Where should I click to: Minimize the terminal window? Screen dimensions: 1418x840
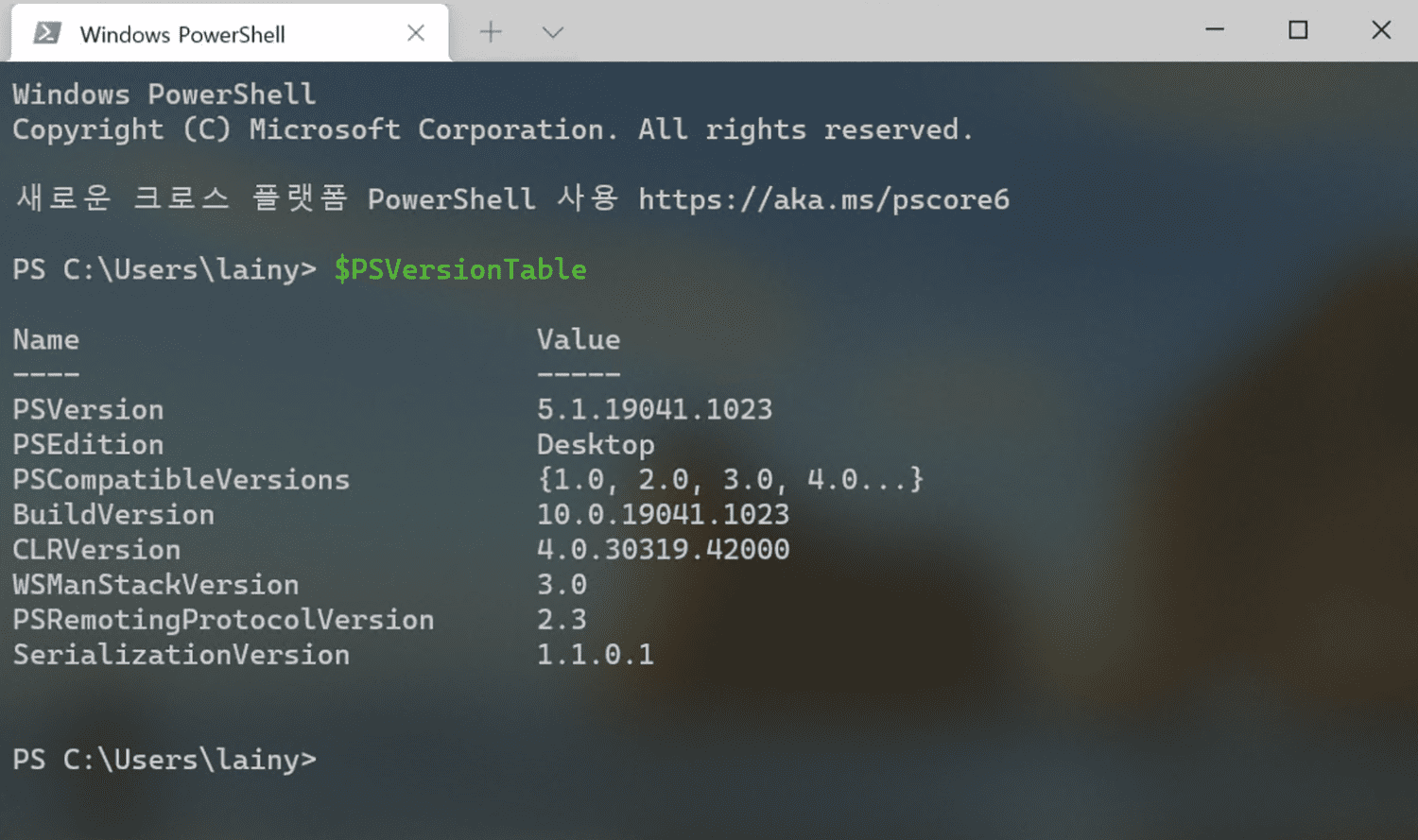click(1215, 30)
